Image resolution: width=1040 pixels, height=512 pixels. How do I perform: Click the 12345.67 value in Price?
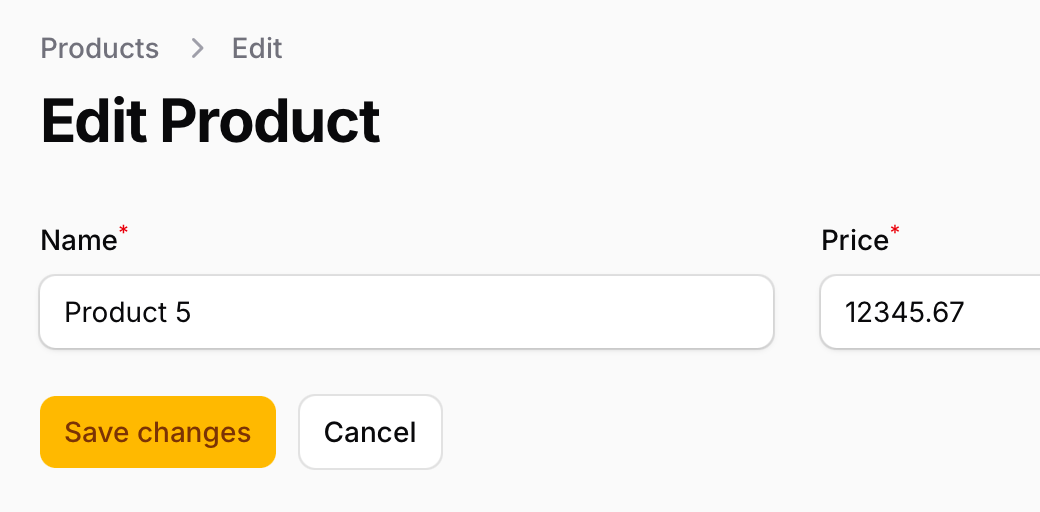[904, 312]
